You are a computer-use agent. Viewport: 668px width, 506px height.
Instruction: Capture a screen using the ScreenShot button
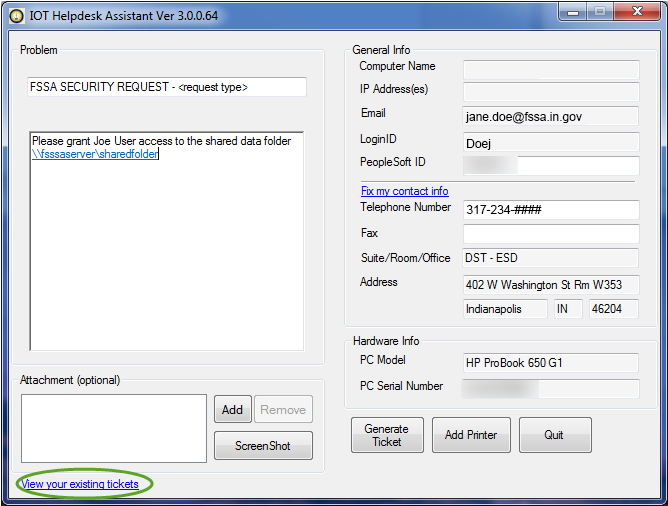pyautogui.click(x=263, y=445)
